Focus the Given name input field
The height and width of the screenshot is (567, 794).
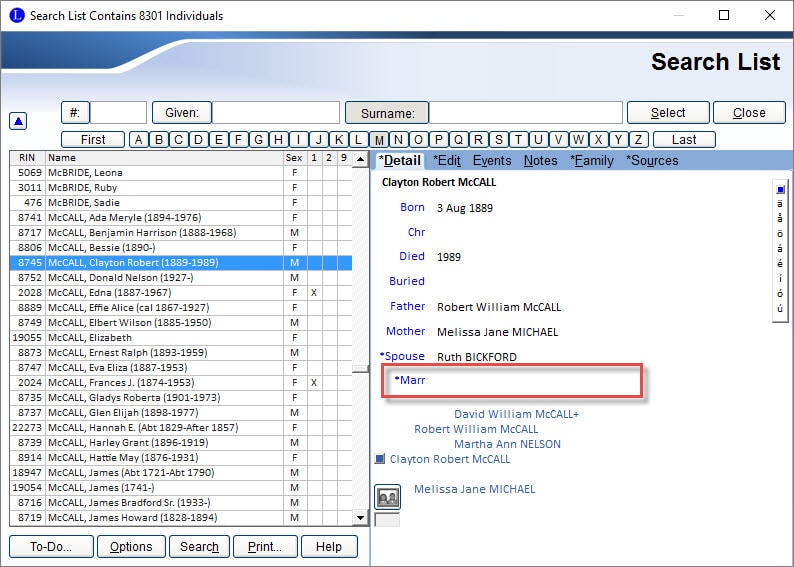click(275, 112)
